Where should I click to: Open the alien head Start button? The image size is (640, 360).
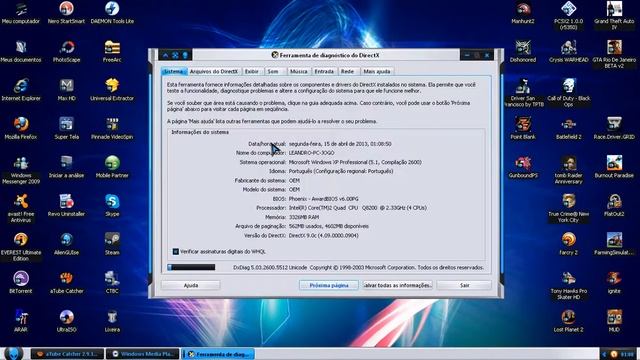pos(13,353)
